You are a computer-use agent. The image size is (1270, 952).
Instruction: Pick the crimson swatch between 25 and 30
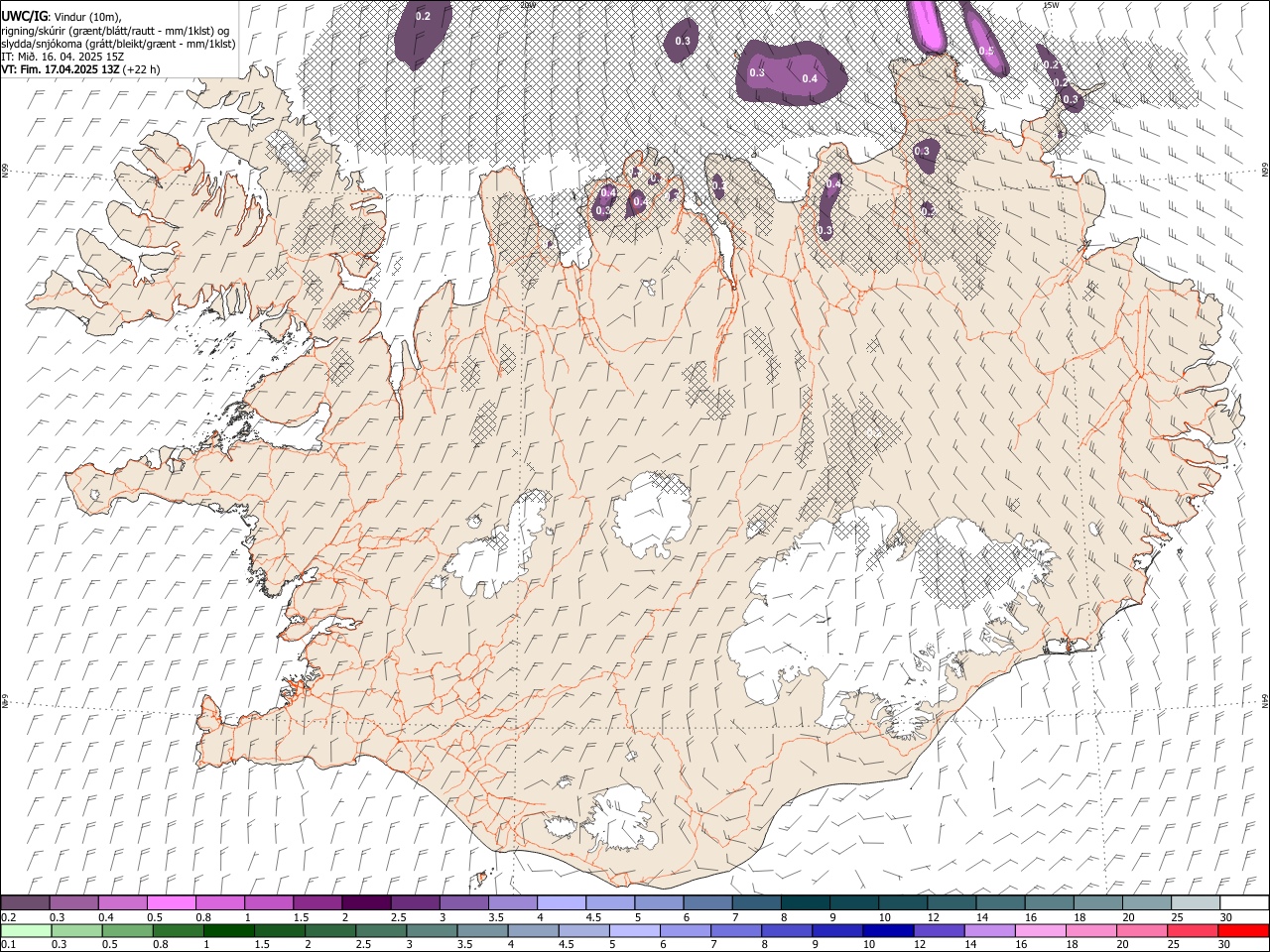click(1193, 931)
